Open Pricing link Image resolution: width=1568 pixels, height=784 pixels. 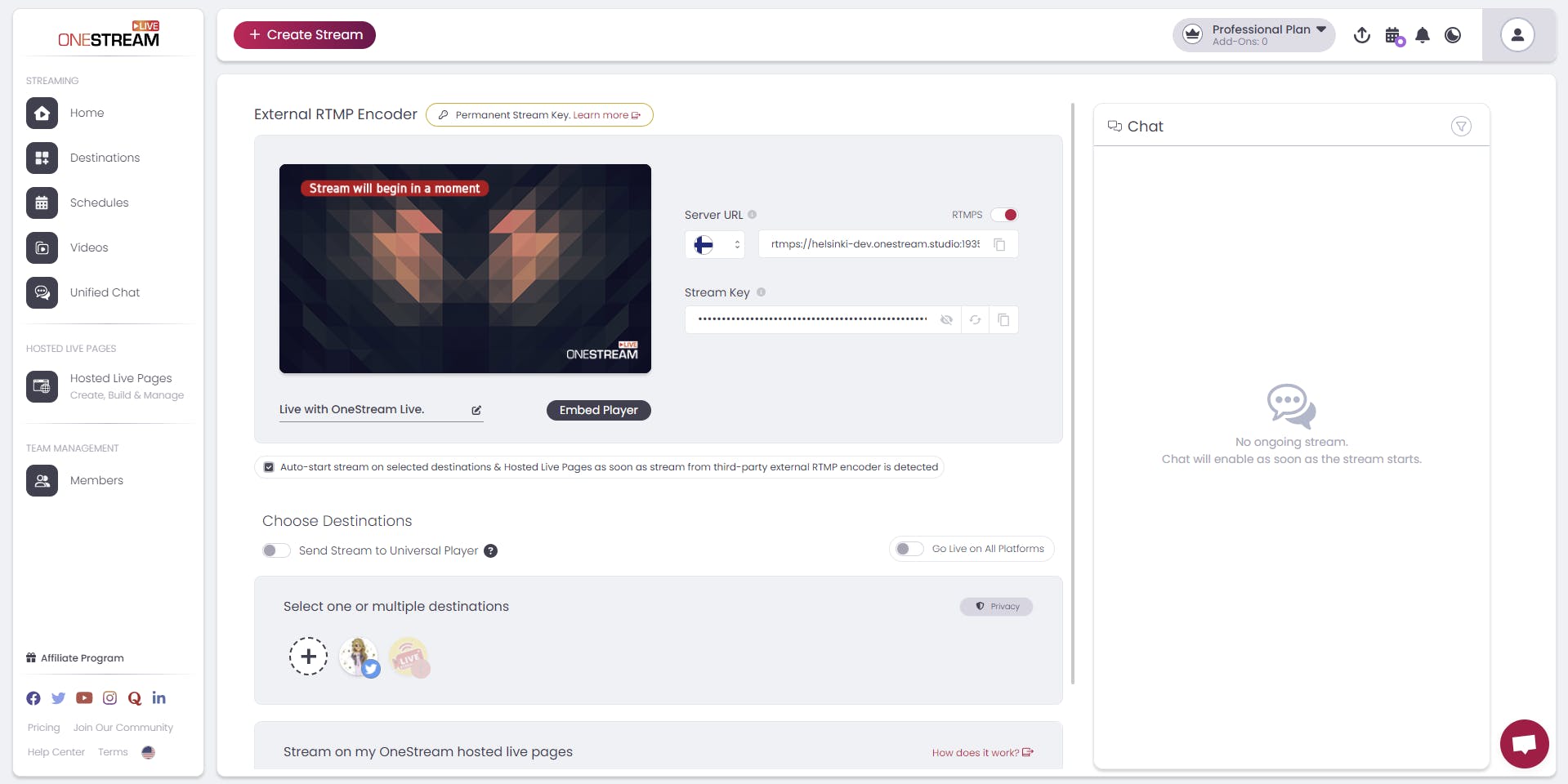43,728
